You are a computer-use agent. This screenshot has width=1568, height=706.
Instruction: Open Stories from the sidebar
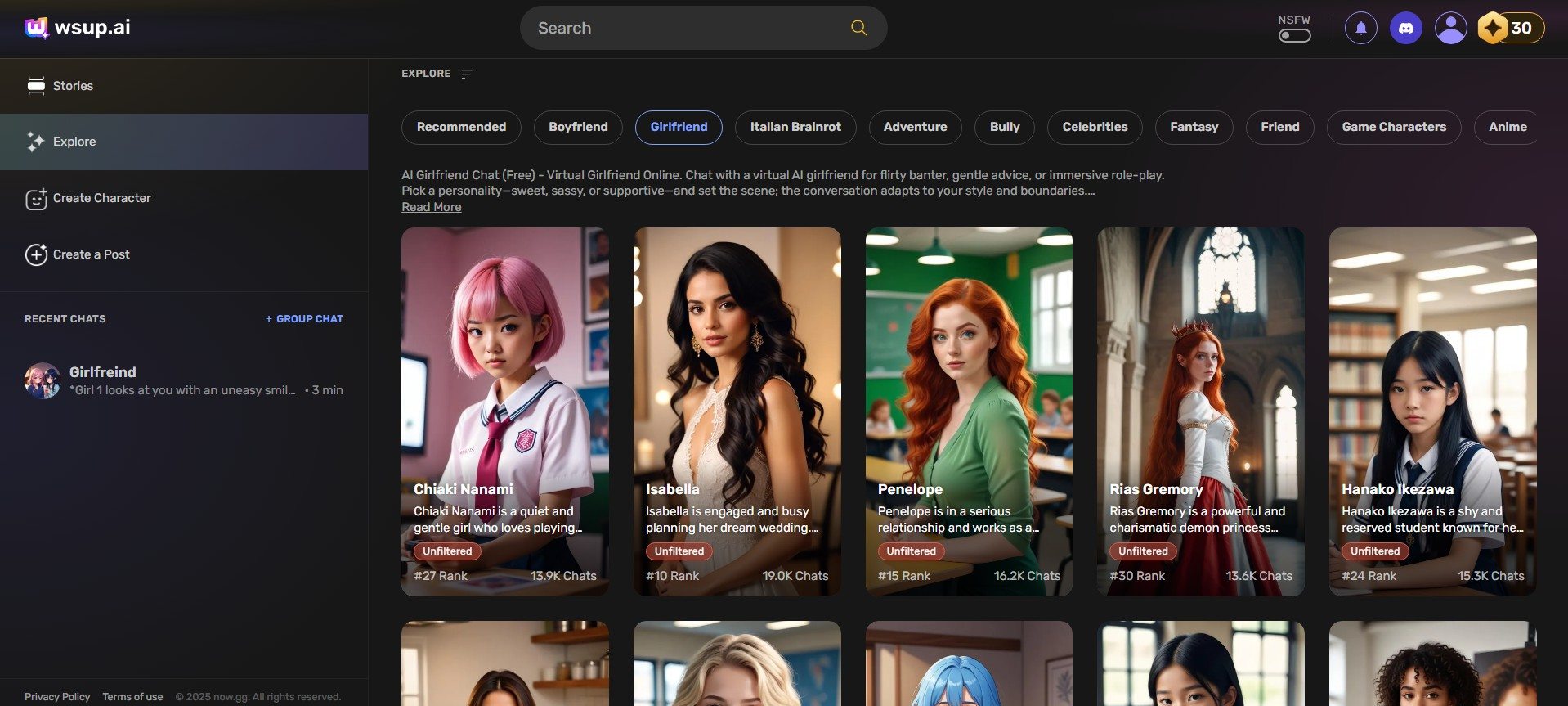[x=73, y=86]
